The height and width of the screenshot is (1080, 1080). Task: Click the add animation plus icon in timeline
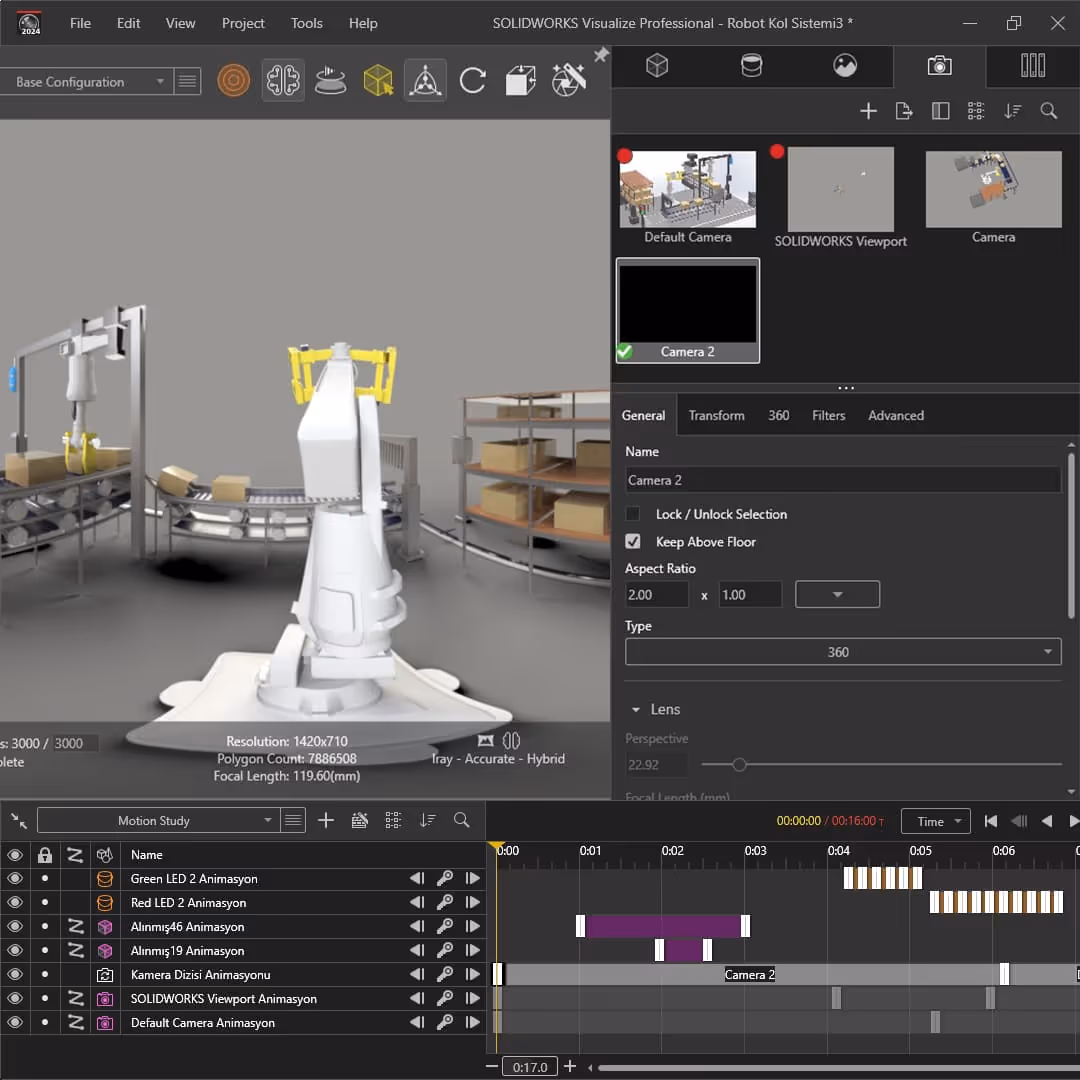tap(326, 820)
